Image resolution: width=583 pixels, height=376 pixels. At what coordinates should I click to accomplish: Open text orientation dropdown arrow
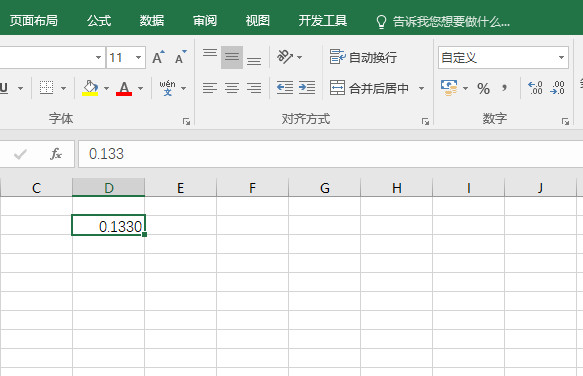(x=300, y=57)
